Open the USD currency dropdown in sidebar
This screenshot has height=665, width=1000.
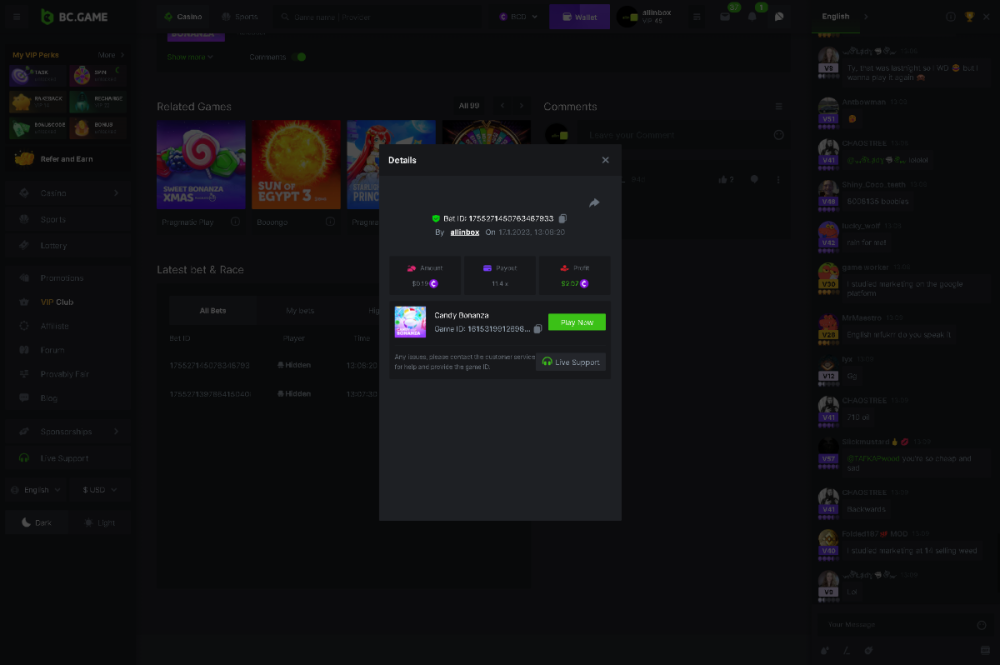100,490
